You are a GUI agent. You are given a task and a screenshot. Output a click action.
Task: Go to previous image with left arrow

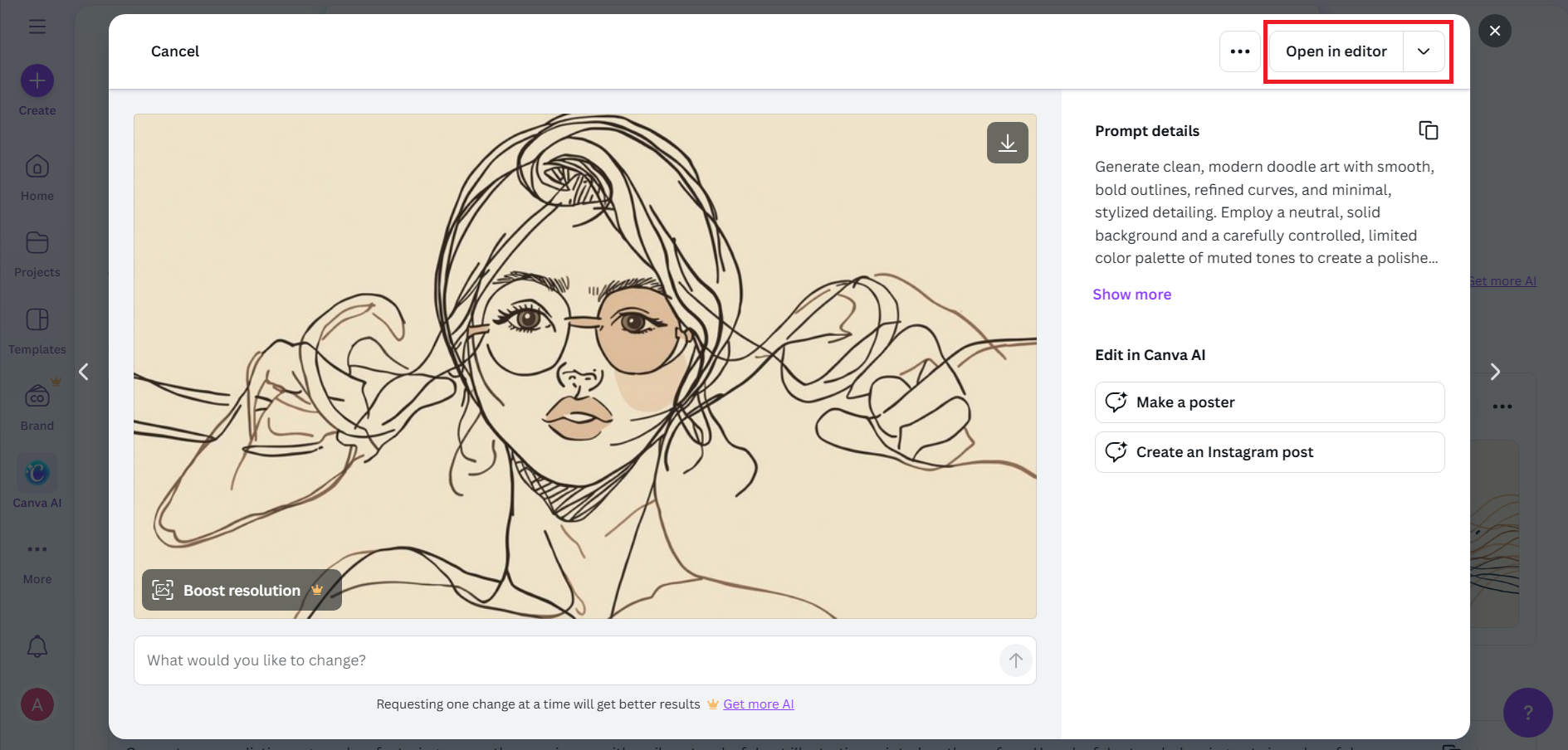click(x=84, y=372)
